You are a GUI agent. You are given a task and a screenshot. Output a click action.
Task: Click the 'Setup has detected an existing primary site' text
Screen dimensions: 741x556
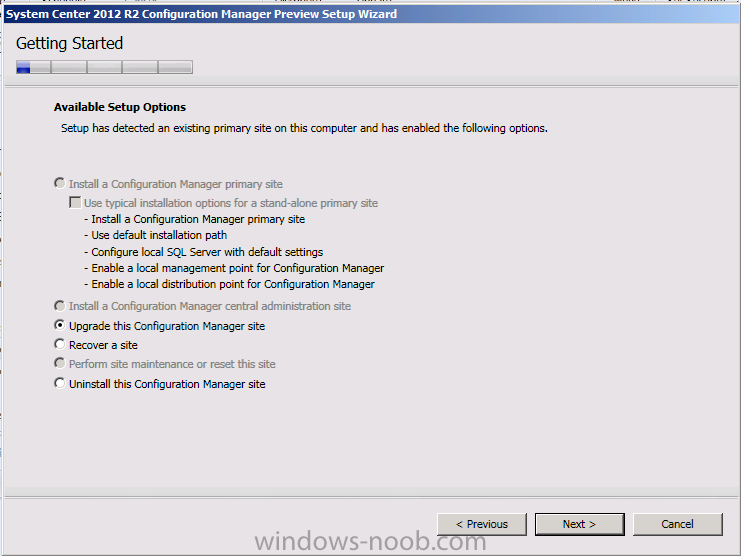tap(304, 128)
